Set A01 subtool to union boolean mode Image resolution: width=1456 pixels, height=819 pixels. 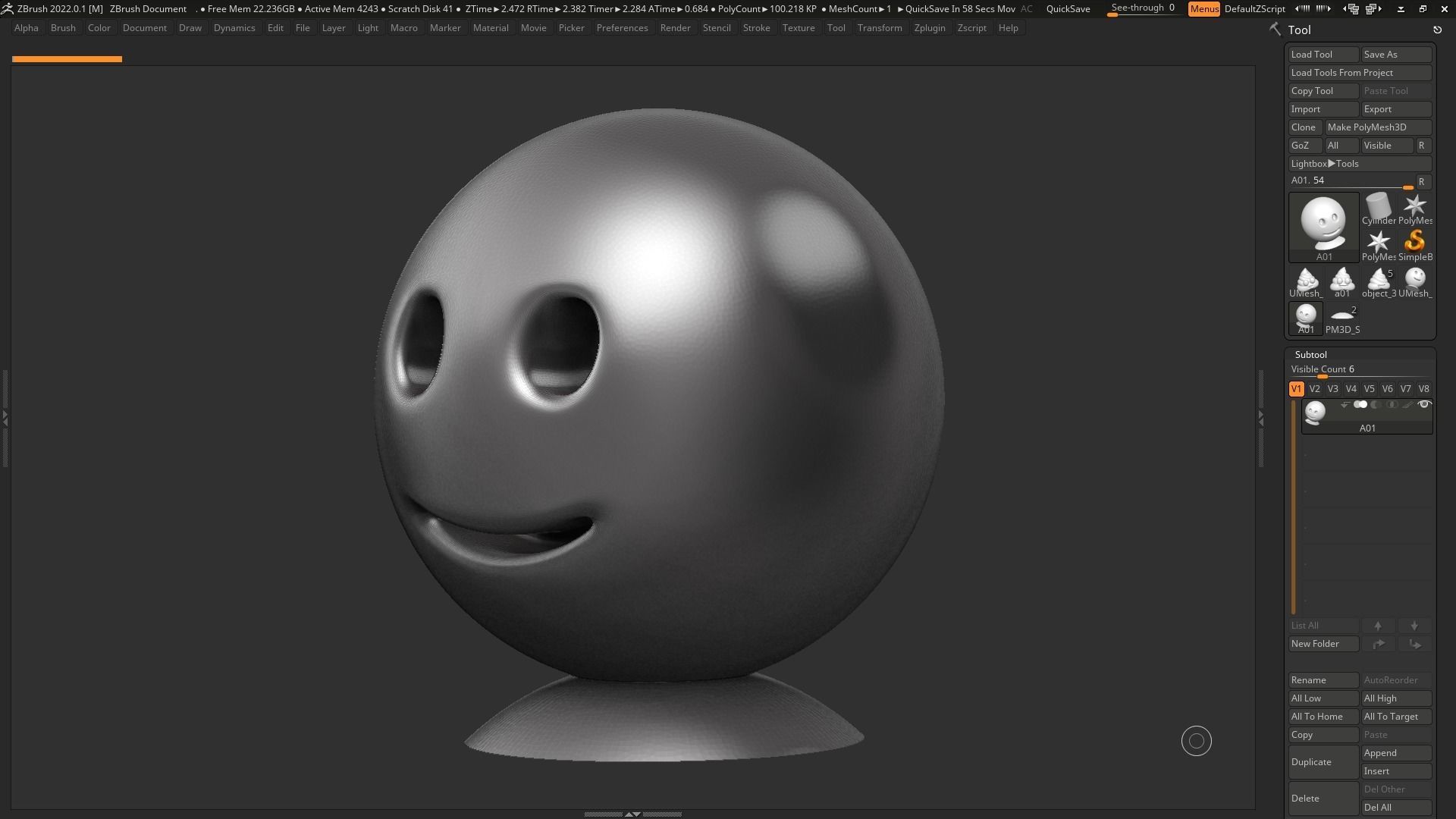coord(1360,405)
